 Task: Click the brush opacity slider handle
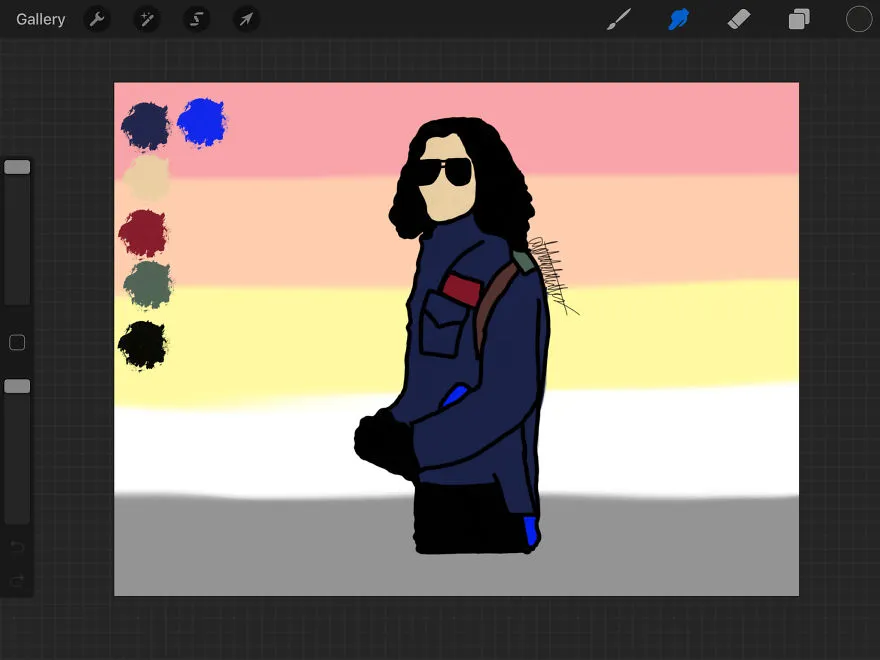point(17,386)
